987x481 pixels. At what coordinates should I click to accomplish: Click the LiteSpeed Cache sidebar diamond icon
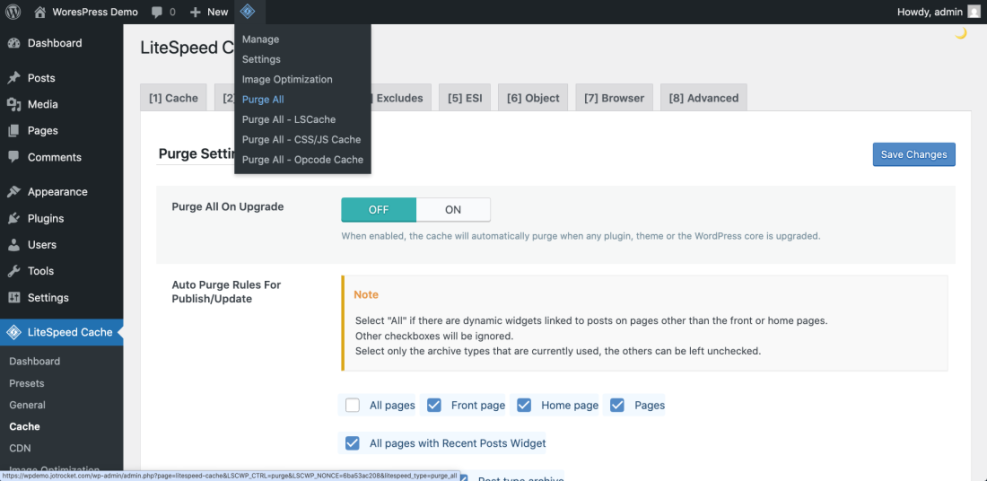[14, 332]
